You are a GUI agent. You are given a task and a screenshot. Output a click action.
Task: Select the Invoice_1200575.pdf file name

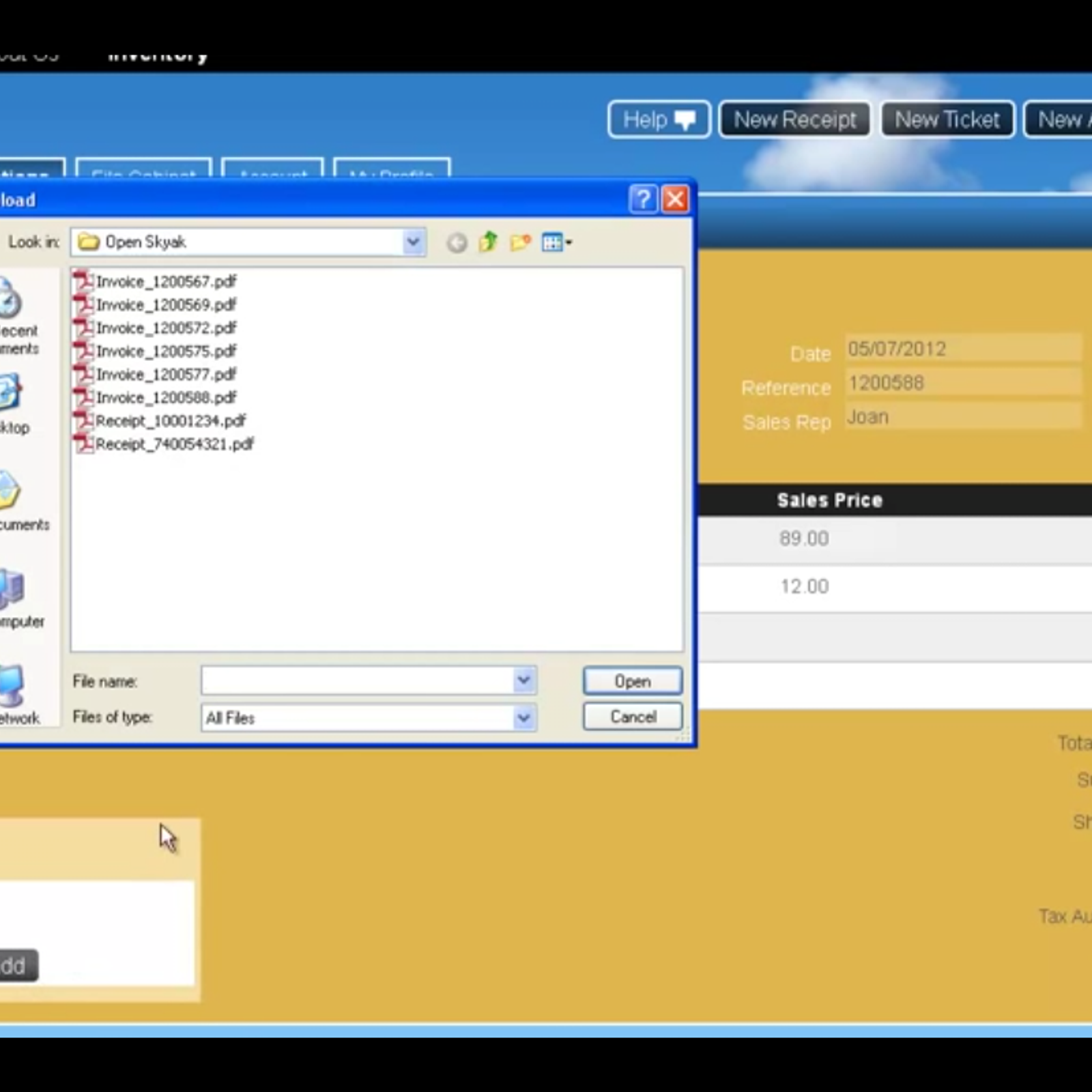167,351
